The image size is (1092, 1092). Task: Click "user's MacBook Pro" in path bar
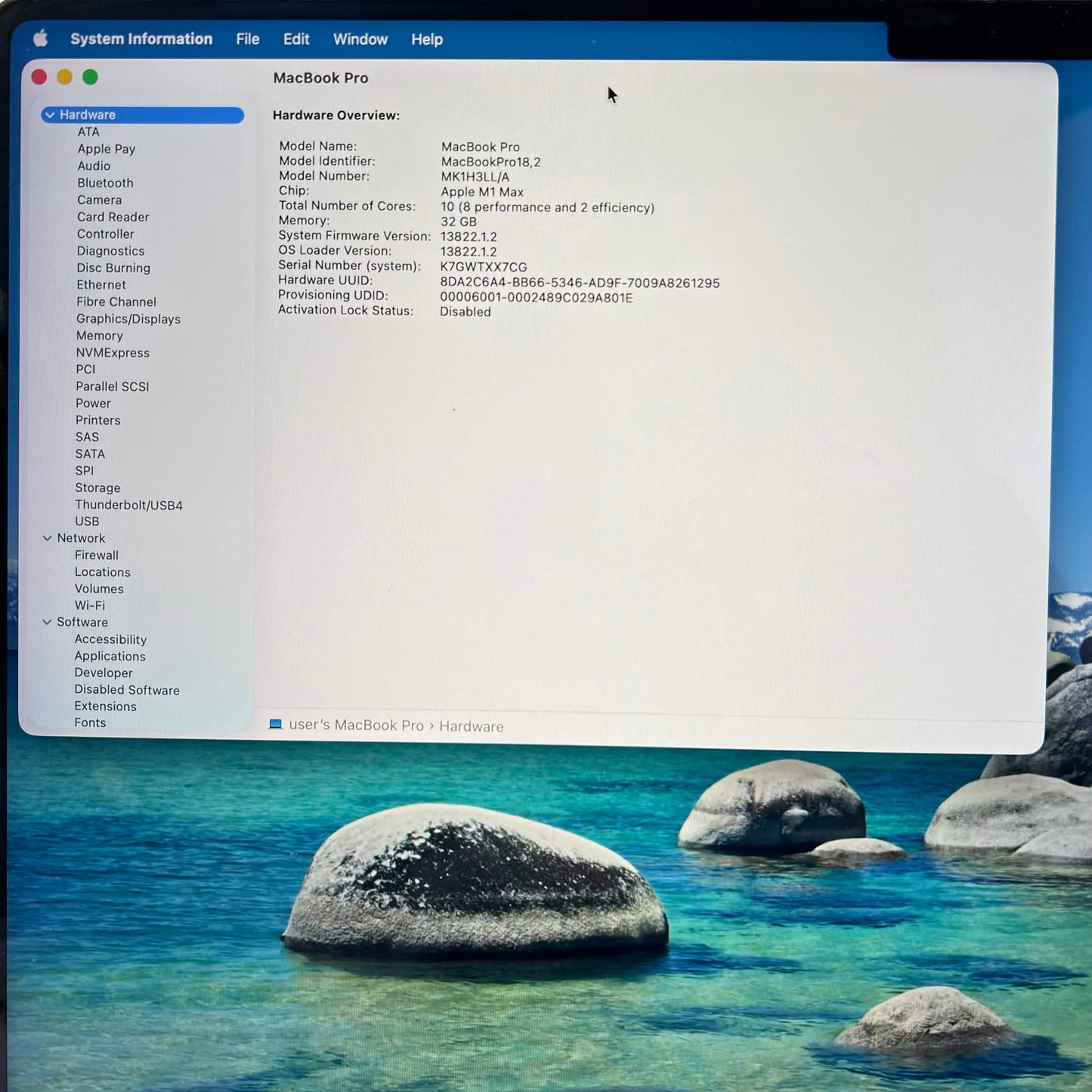coord(356,725)
